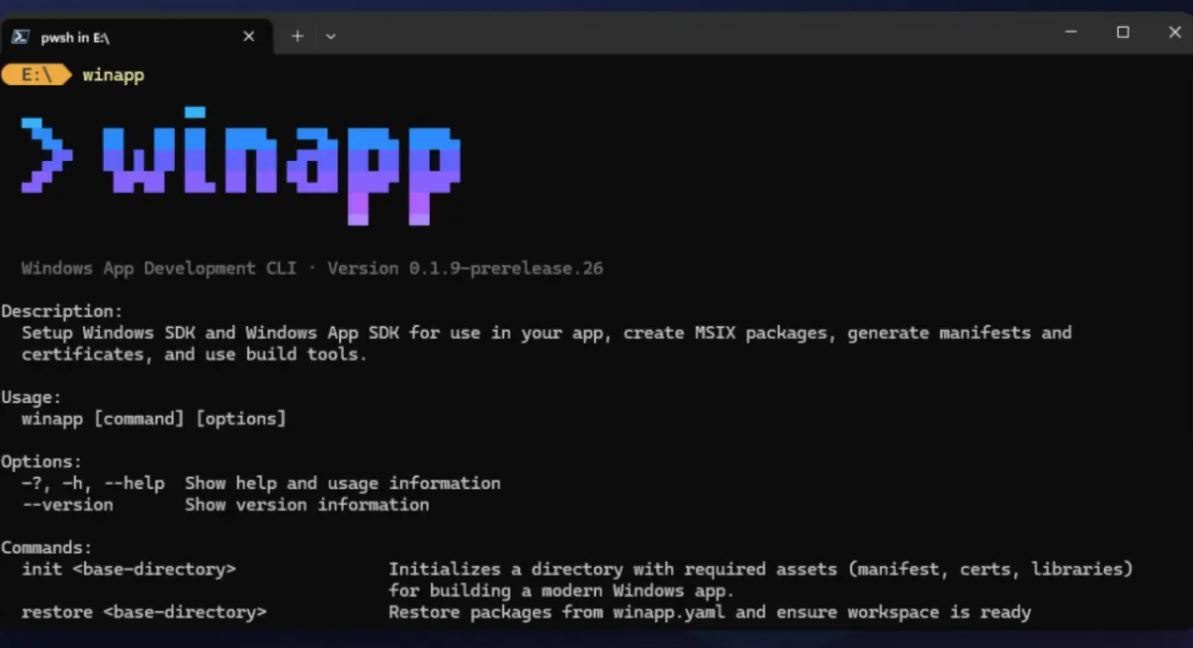
Task: Click 'Setup Windows SDK and Windows App SDK' line
Action: coord(546,333)
